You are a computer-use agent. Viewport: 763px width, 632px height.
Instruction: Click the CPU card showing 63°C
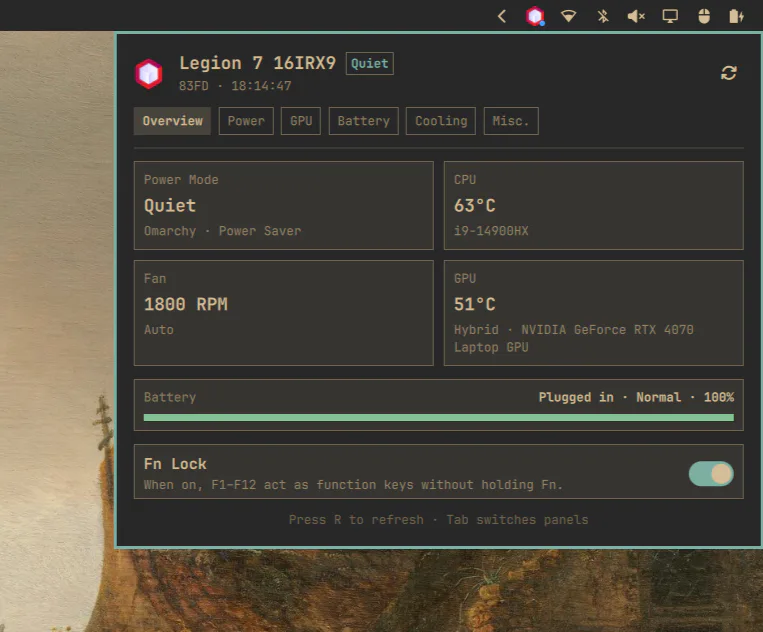[x=594, y=205]
